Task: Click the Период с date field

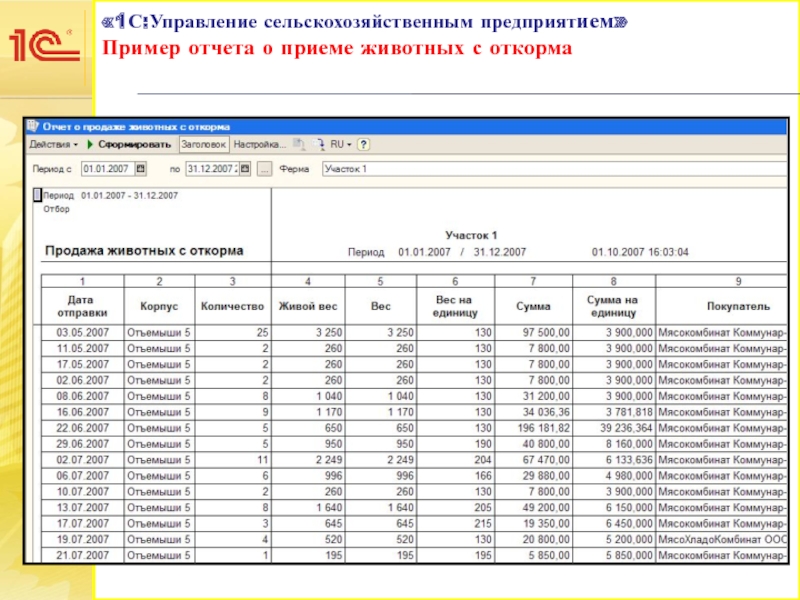Action: coord(108,169)
